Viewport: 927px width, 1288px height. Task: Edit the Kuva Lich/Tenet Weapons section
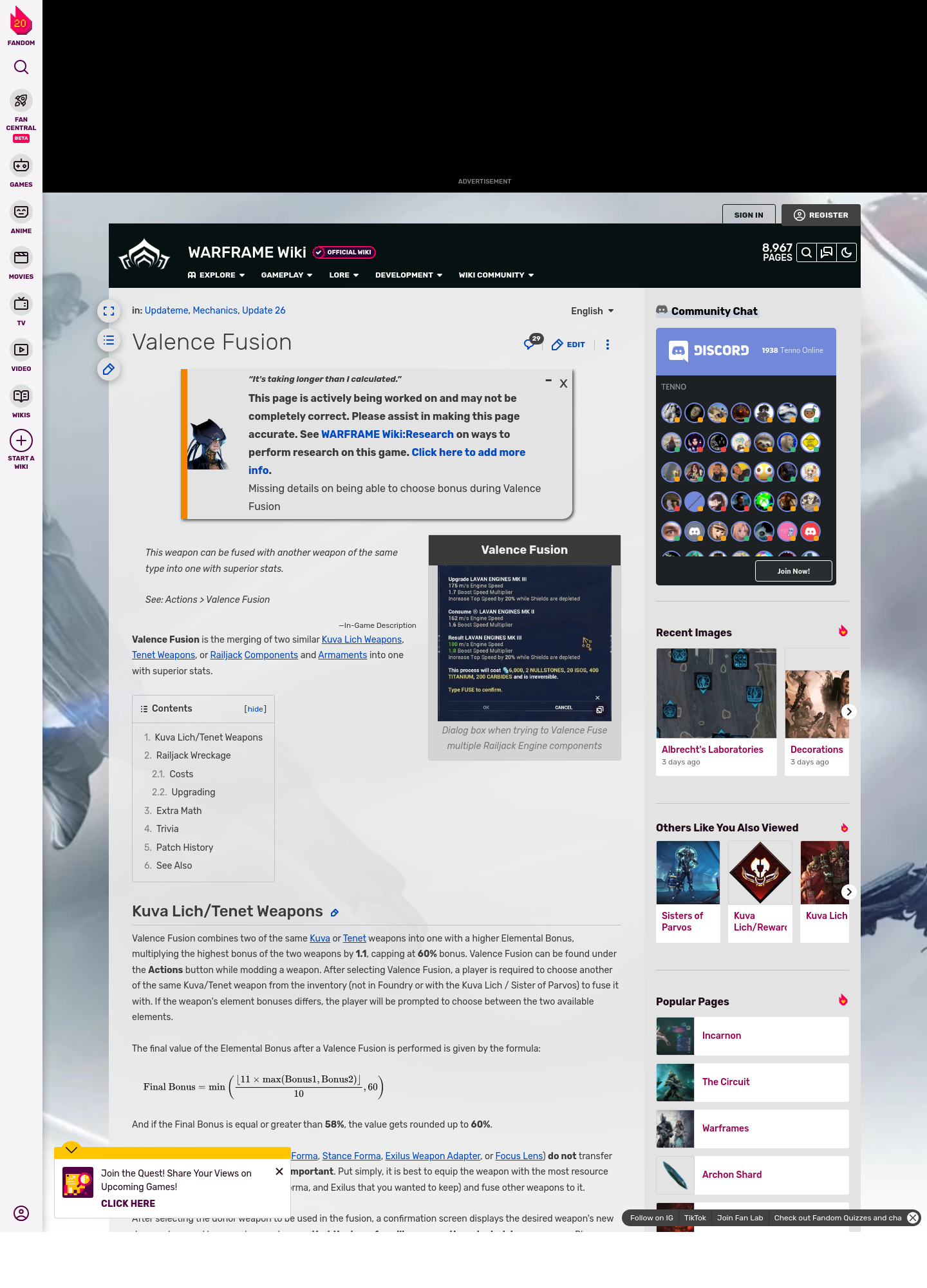[335, 913]
